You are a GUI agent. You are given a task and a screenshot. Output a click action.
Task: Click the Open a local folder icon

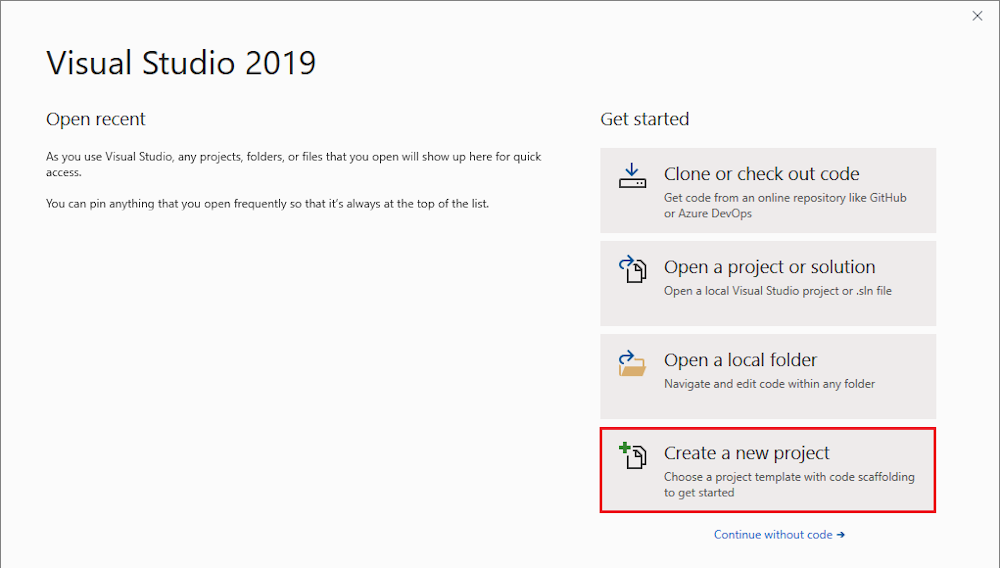(632, 363)
